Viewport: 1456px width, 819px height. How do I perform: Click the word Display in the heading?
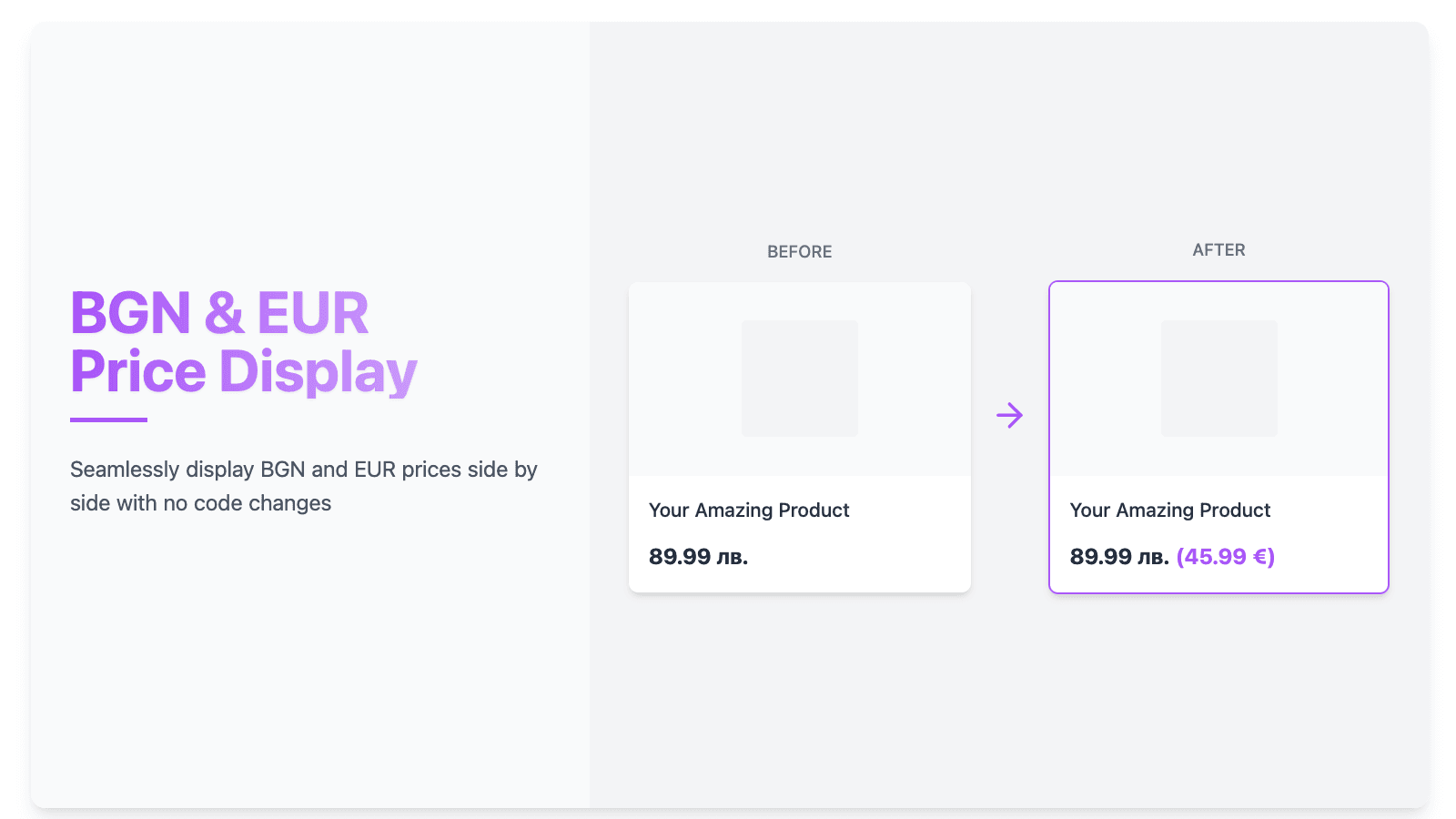pos(318,372)
